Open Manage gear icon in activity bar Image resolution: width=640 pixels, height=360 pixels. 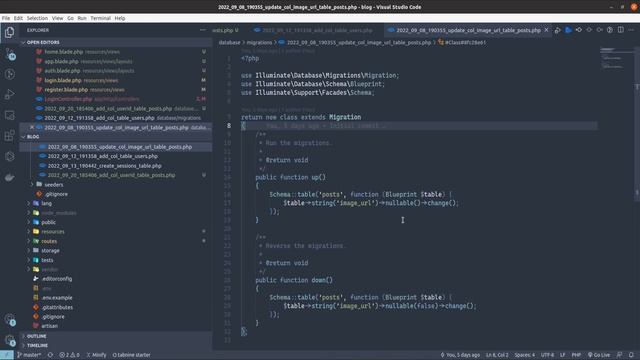10,340
